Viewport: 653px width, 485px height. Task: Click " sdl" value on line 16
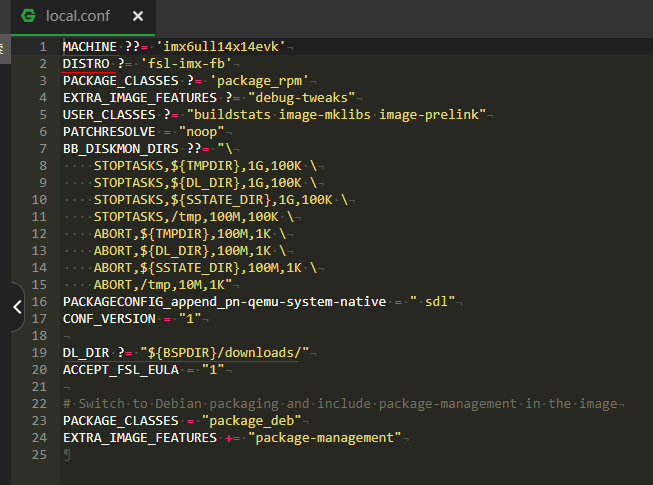(x=433, y=302)
